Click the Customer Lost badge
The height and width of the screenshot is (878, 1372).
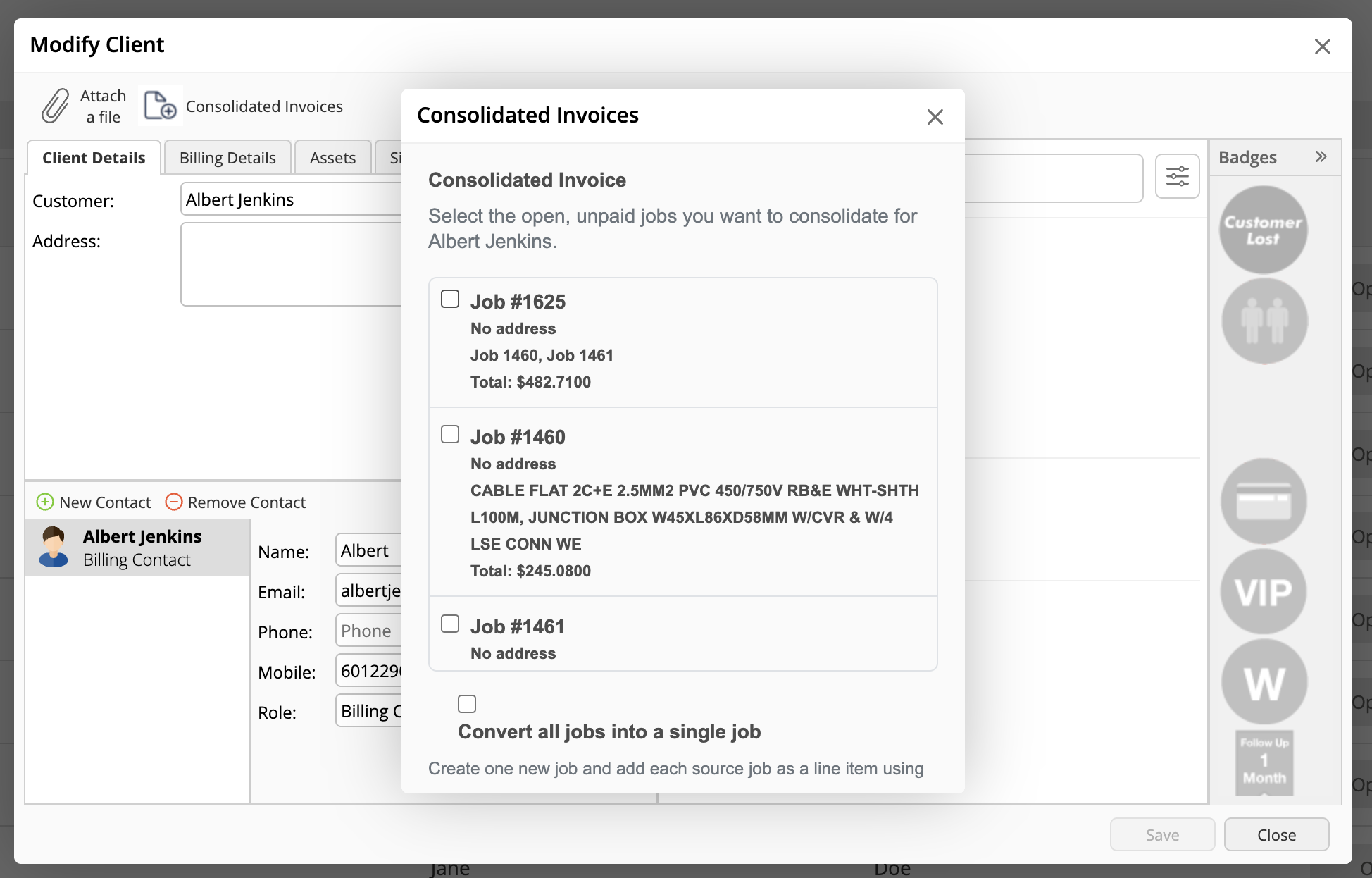click(x=1263, y=230)
